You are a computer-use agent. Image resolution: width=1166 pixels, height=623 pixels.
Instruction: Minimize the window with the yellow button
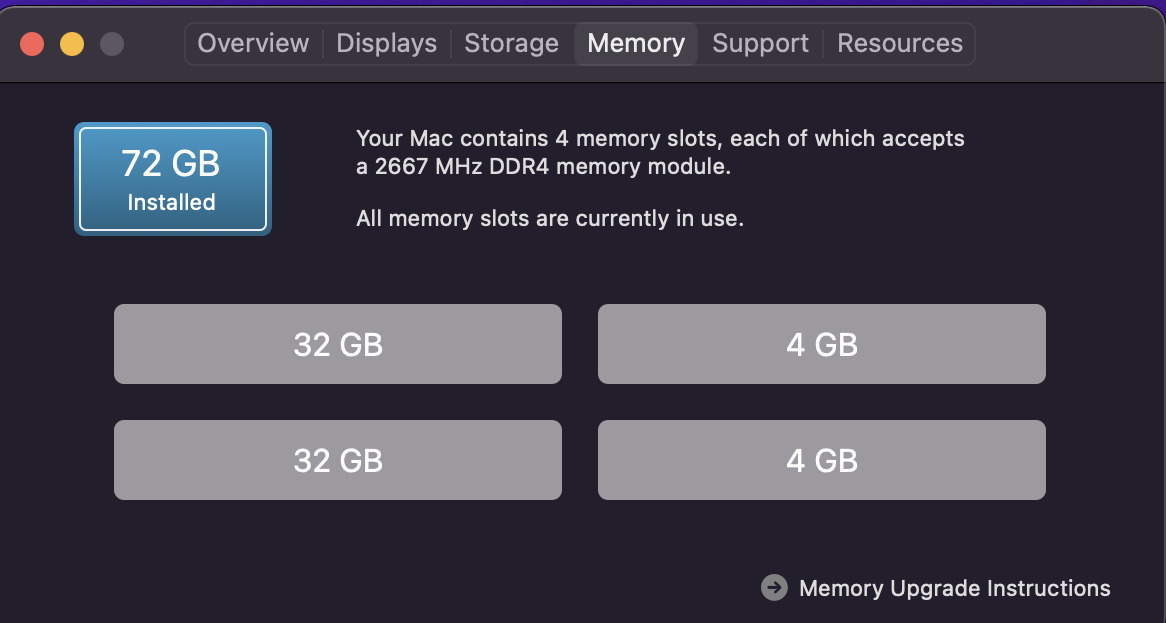point(72,44)
